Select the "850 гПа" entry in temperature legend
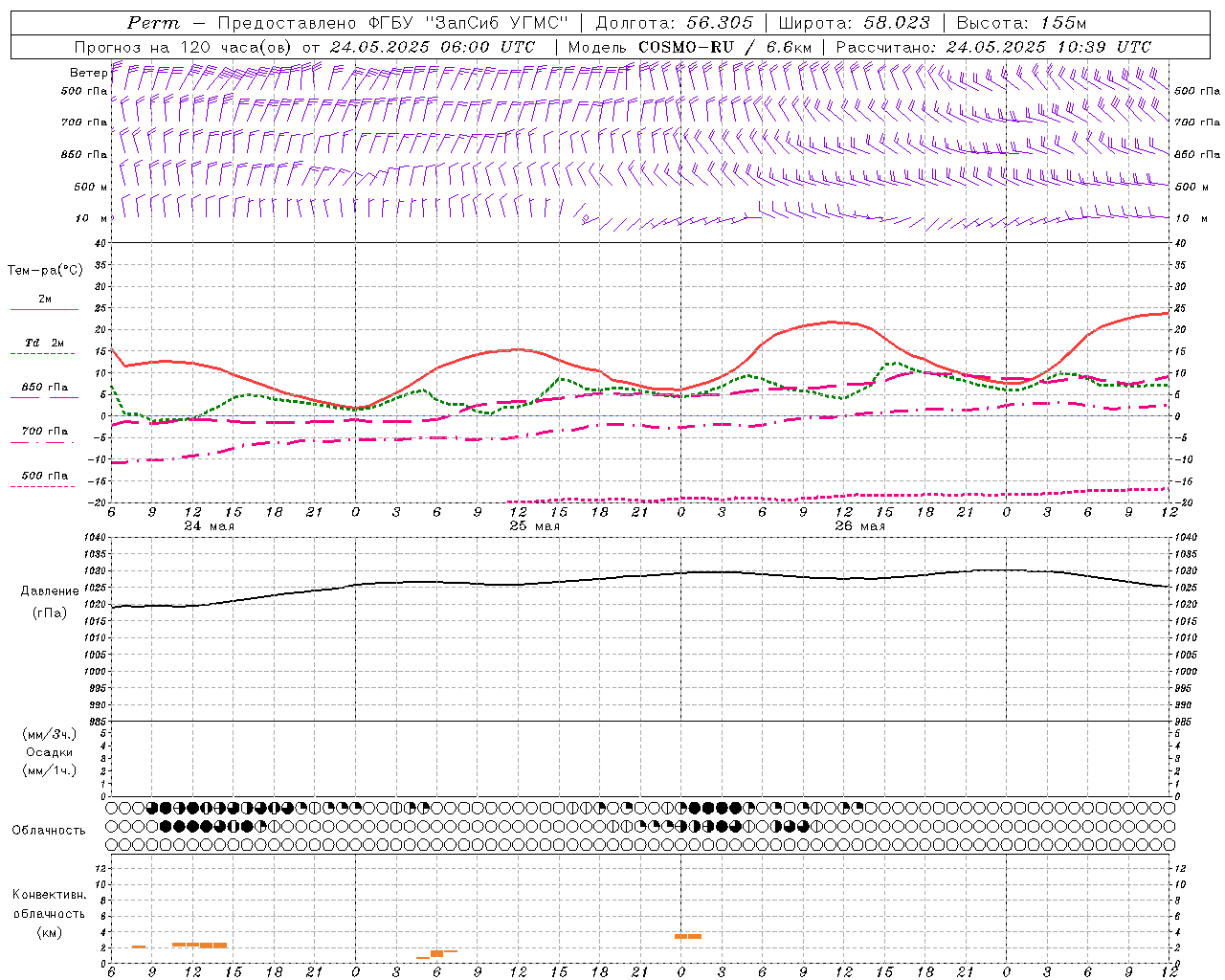 click(x=45, y=388)
